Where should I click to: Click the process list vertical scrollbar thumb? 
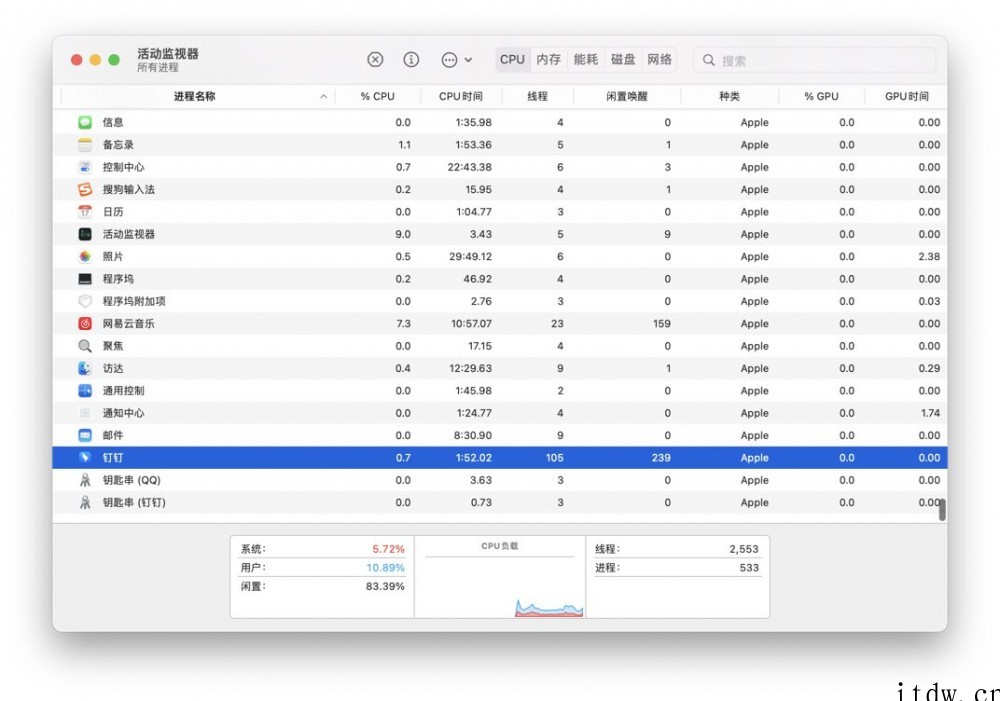(x=942, y=510)
